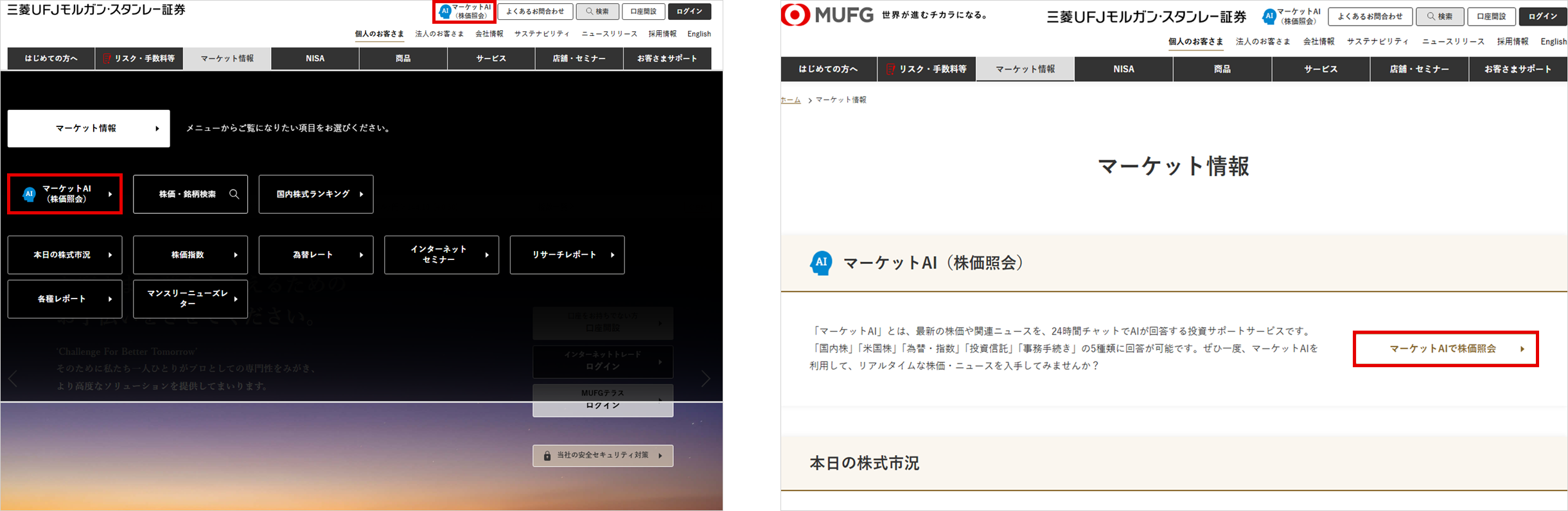Open 商品 tab in left page

tap(403, 58)
